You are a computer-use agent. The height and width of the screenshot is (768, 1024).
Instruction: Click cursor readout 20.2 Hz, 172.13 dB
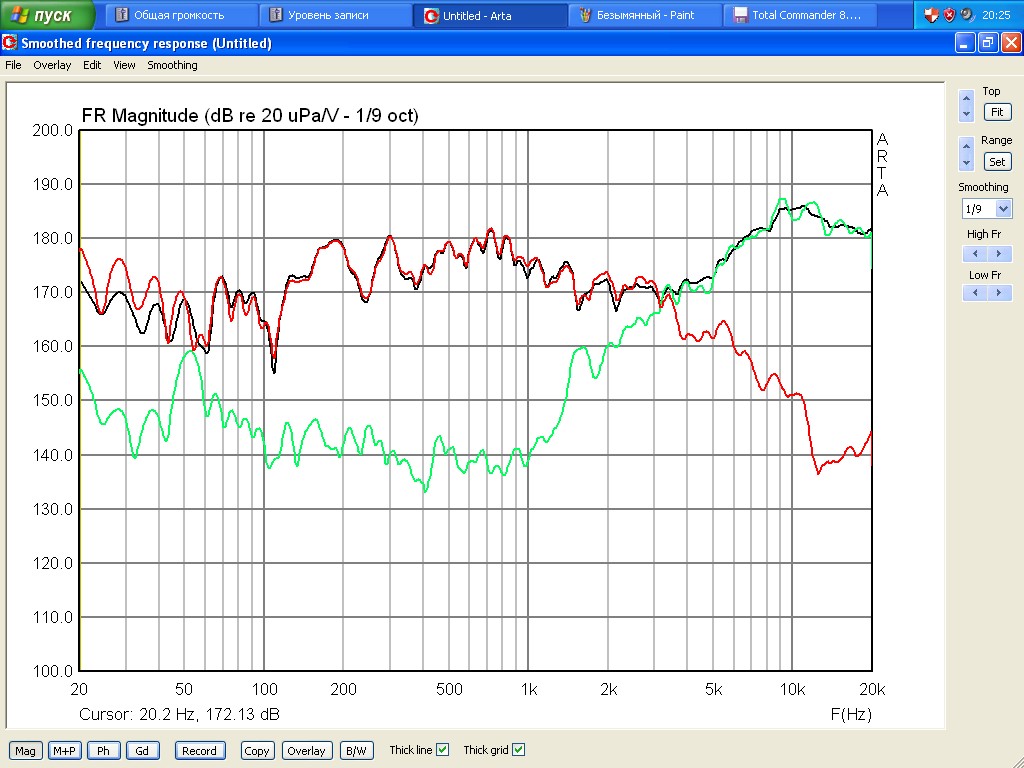pyautogui.click(x=180, y=714)
